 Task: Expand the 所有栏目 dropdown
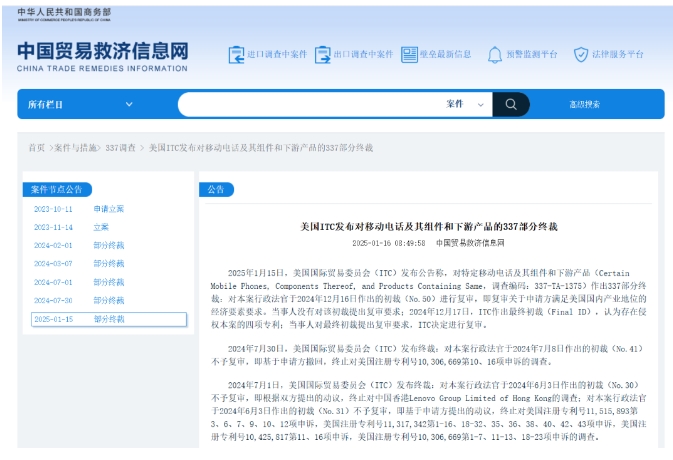coord(80,104)
